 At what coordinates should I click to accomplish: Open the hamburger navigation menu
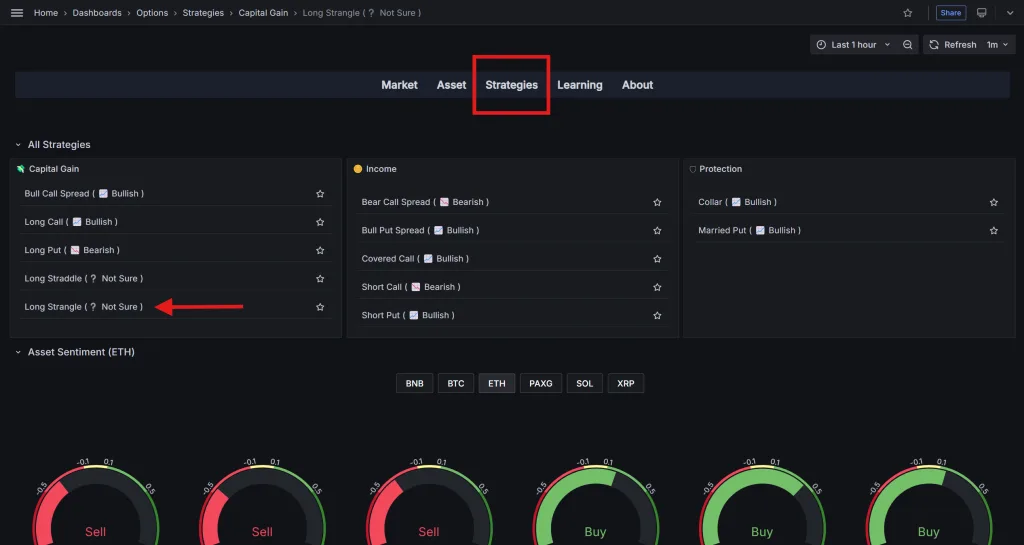[16, 13]
